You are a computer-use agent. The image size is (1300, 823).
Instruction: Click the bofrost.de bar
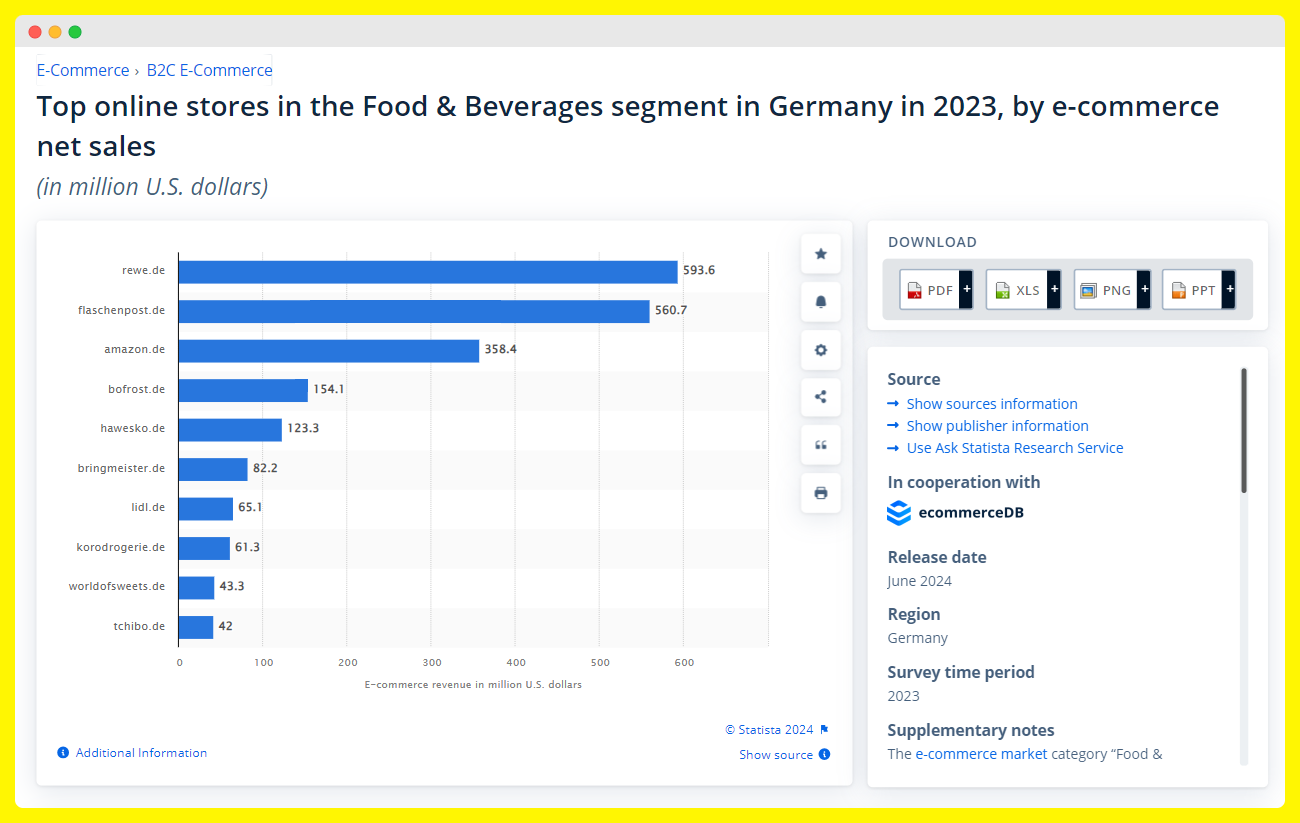243,390
